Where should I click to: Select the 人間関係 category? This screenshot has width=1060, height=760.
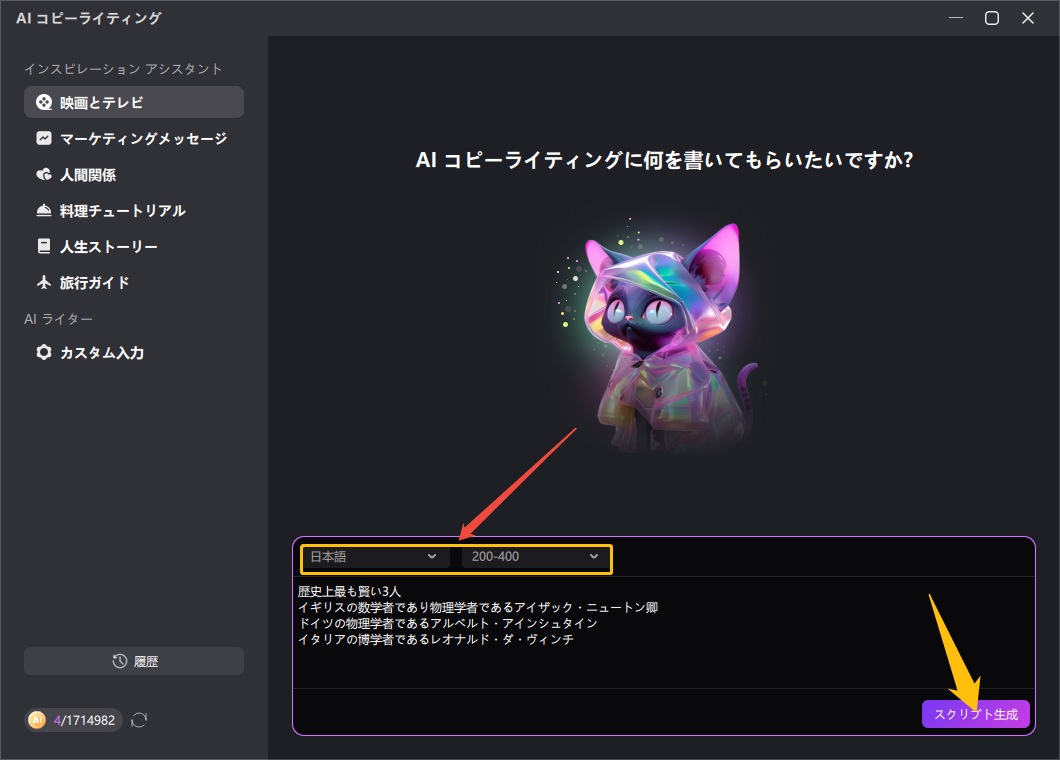point(88,175)
